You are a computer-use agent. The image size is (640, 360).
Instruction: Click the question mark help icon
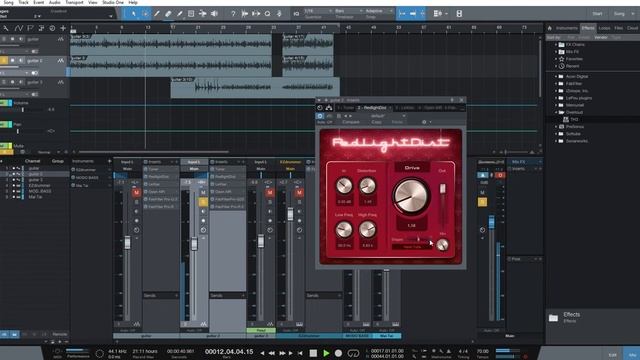tap(233, 14)
